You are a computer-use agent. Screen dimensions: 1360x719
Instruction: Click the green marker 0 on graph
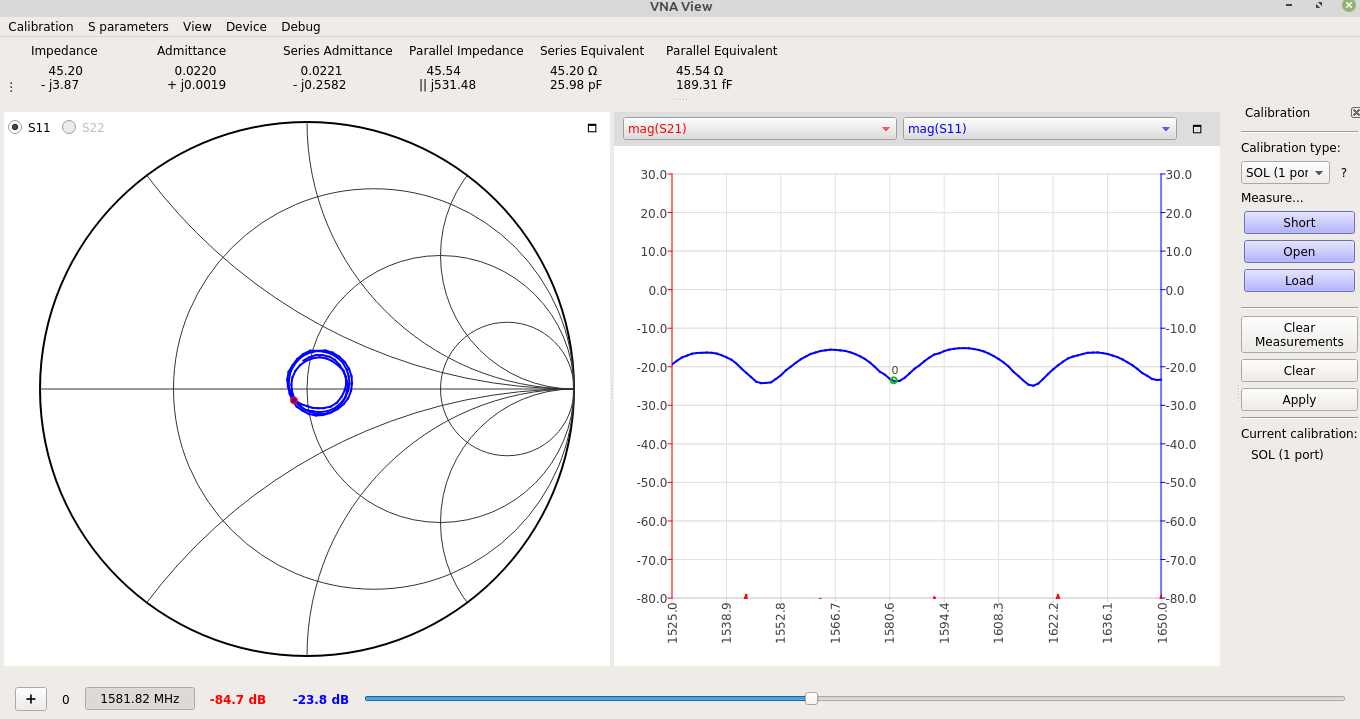coord(894,380)
